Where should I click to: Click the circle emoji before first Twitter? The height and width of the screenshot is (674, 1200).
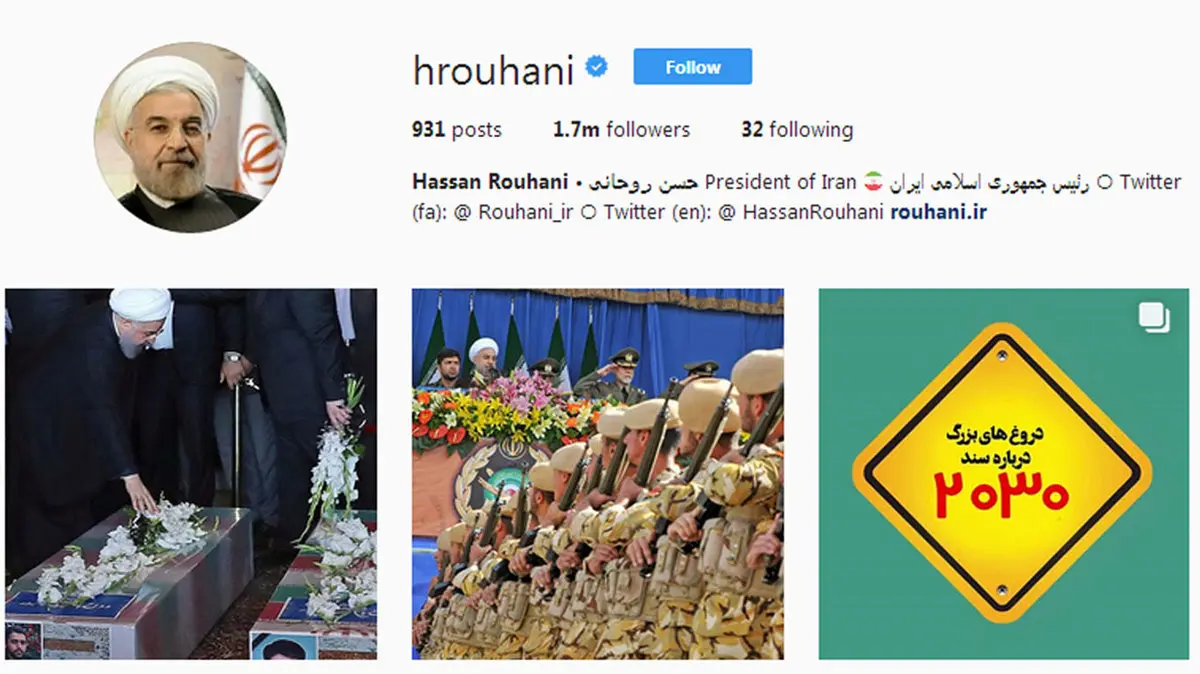click(1104, 182)
